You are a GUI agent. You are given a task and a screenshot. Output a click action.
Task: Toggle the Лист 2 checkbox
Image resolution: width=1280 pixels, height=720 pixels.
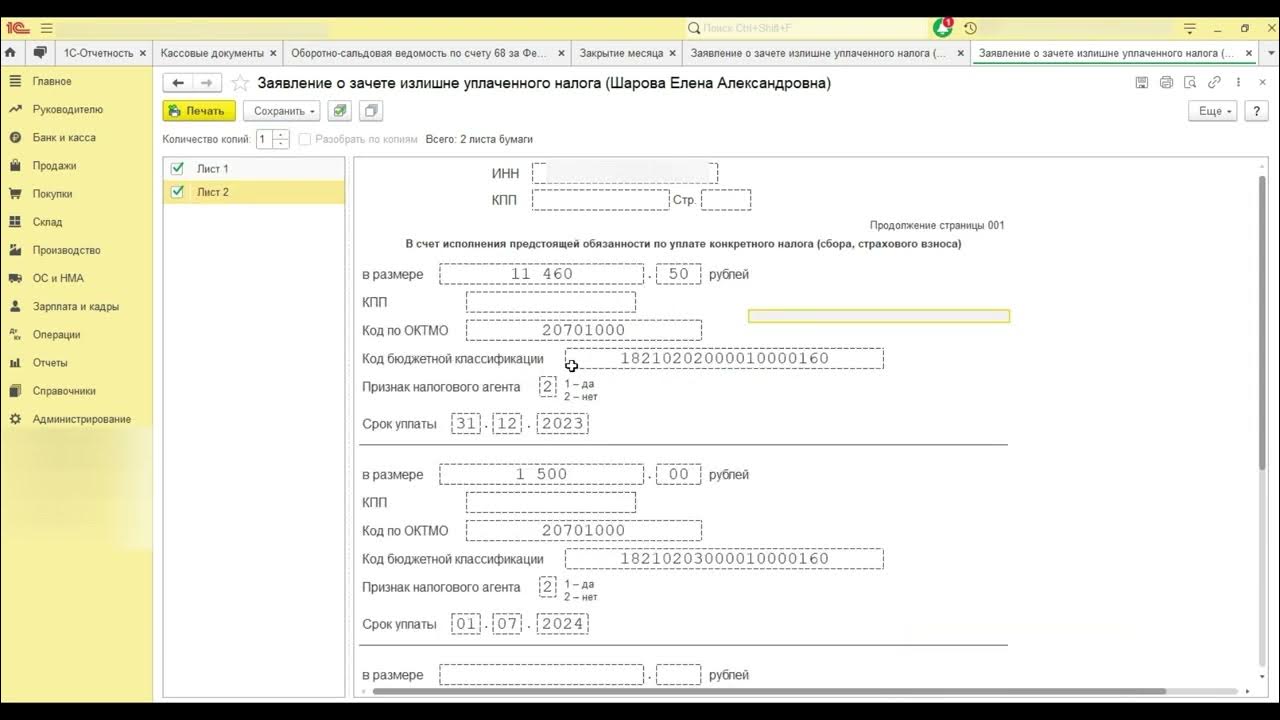(x=178, y=192)
